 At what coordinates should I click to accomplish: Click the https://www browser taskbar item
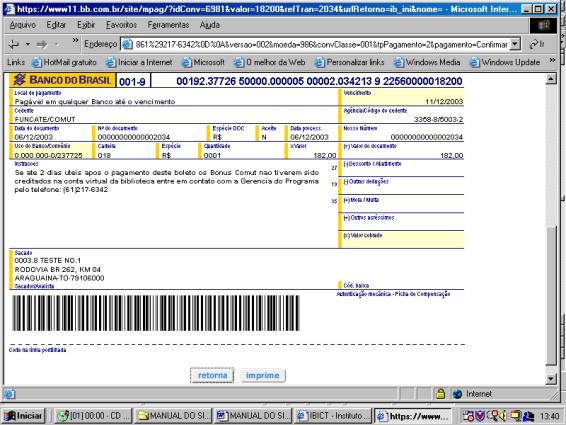(413, 416)
